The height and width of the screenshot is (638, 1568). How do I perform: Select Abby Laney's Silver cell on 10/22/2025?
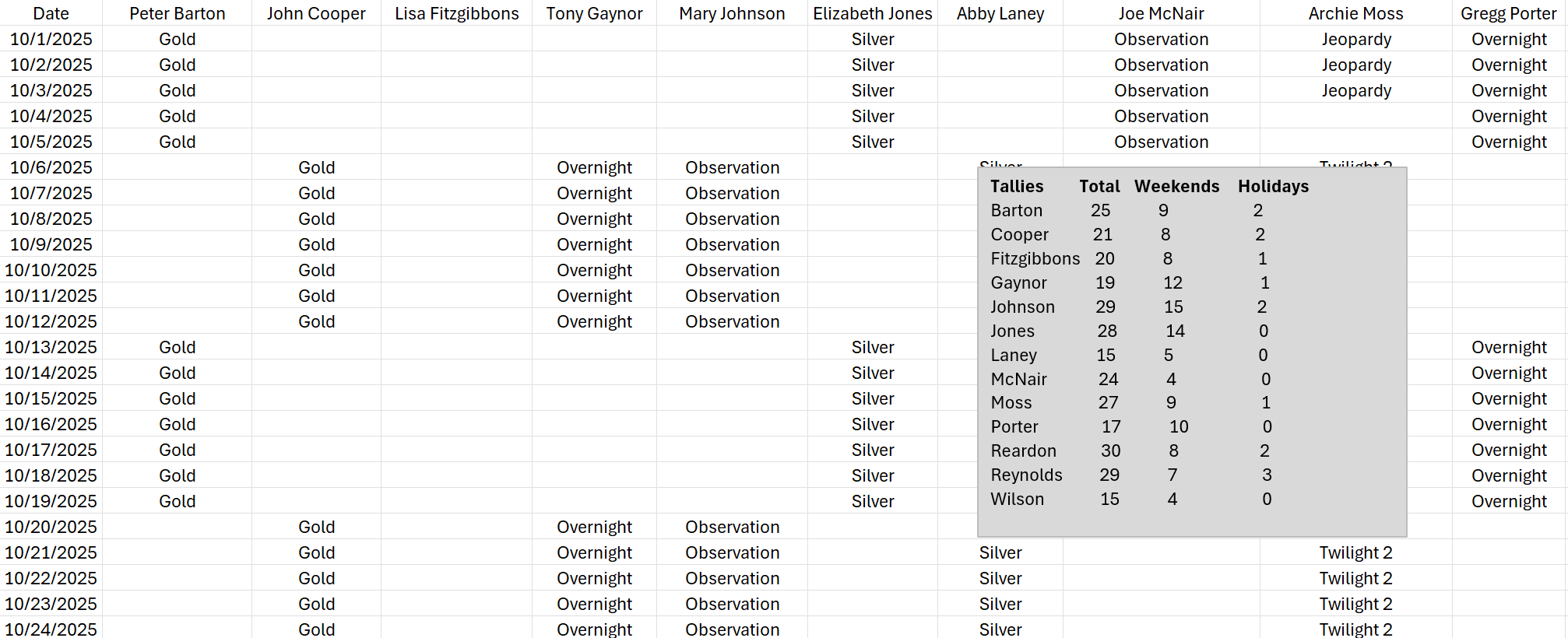(1000, 578)
